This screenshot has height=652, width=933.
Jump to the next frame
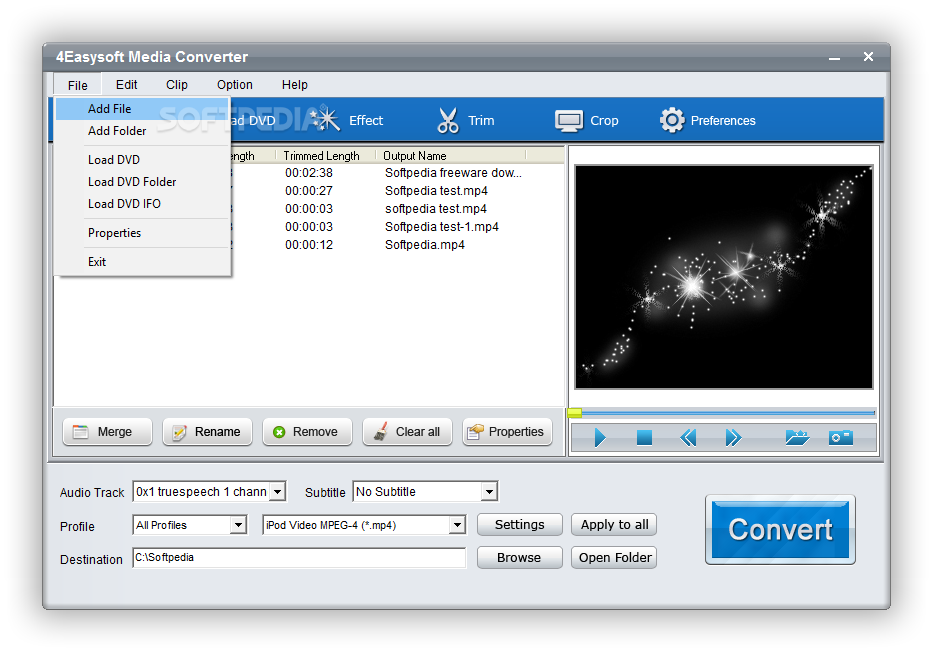coord(733,438)
